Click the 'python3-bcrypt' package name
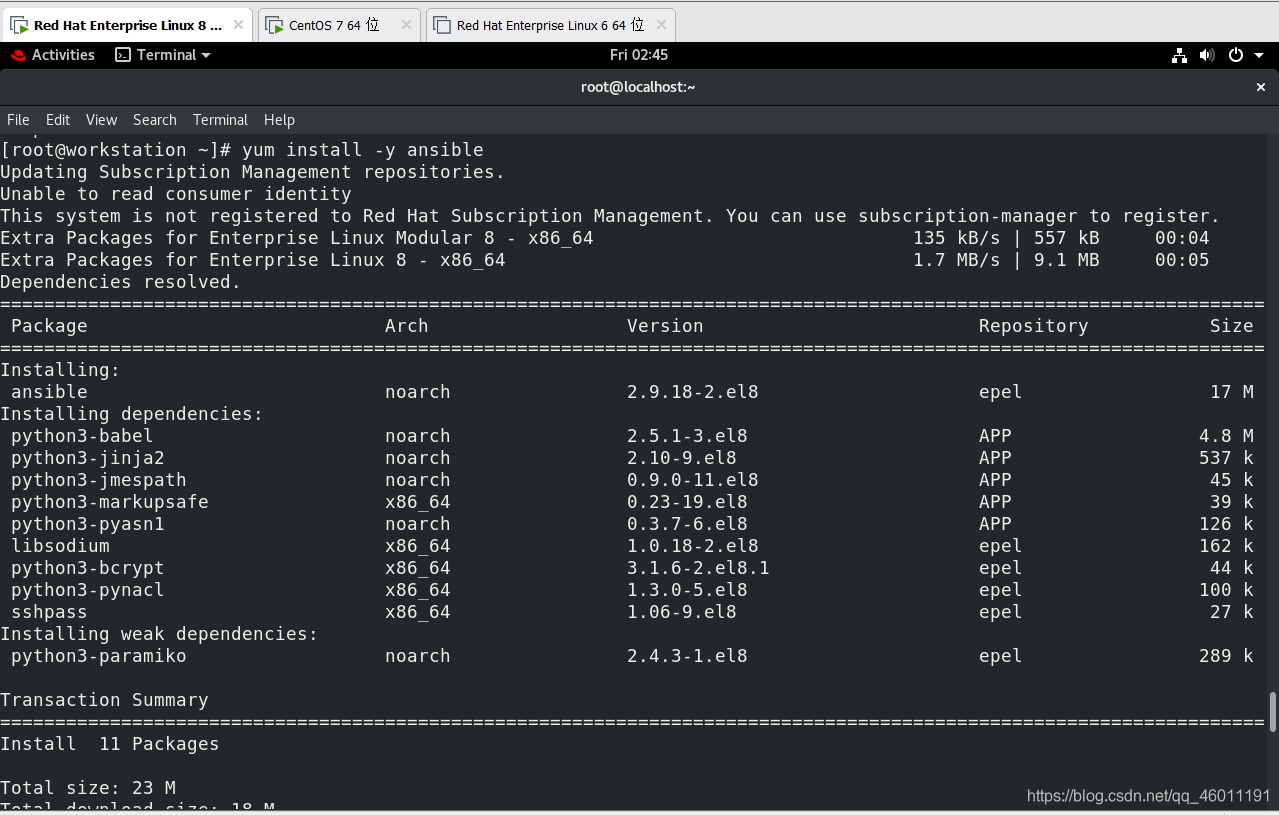The width and height of the screenshot is (1279, 815). tap(88, 568)
